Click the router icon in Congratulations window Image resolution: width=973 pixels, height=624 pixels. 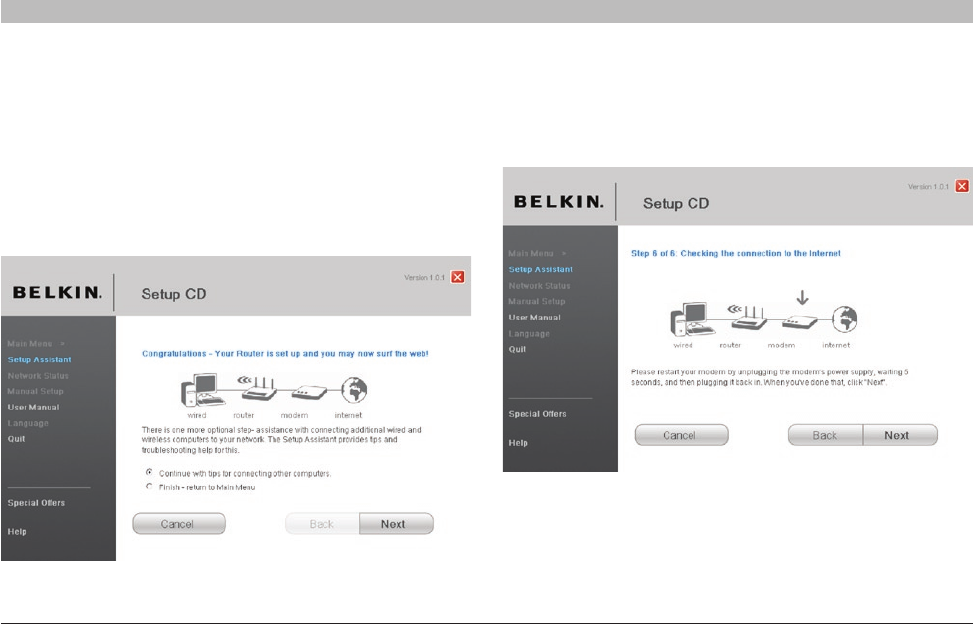point(258,388)
